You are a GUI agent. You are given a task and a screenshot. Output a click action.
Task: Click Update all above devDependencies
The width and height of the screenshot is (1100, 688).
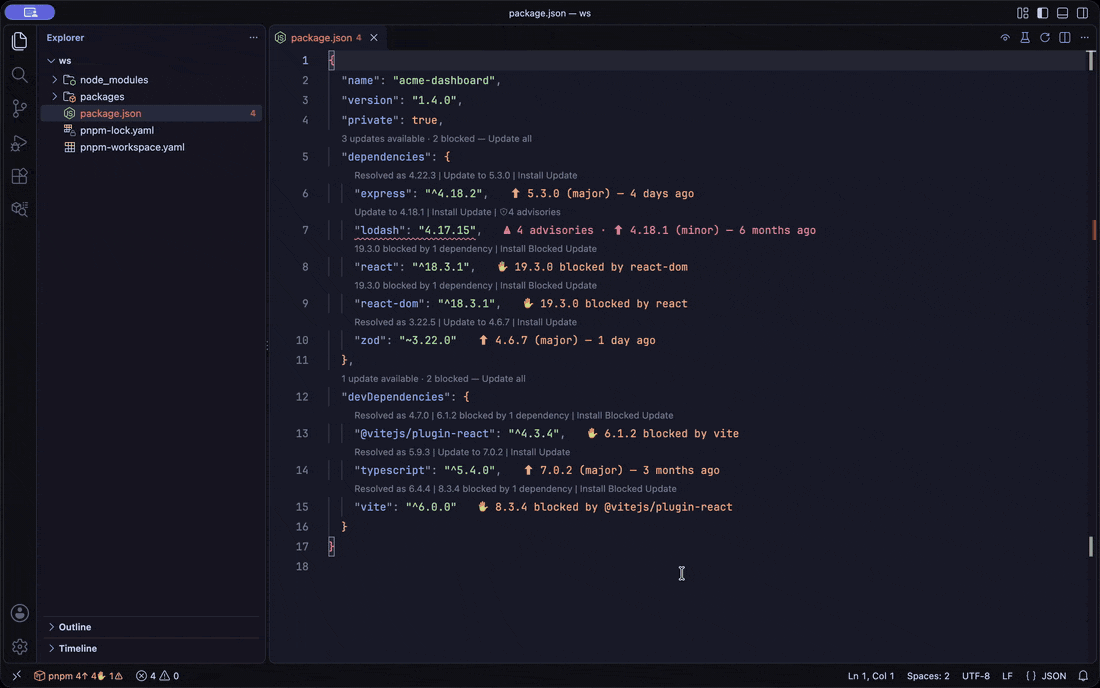(x=503, y=379)
